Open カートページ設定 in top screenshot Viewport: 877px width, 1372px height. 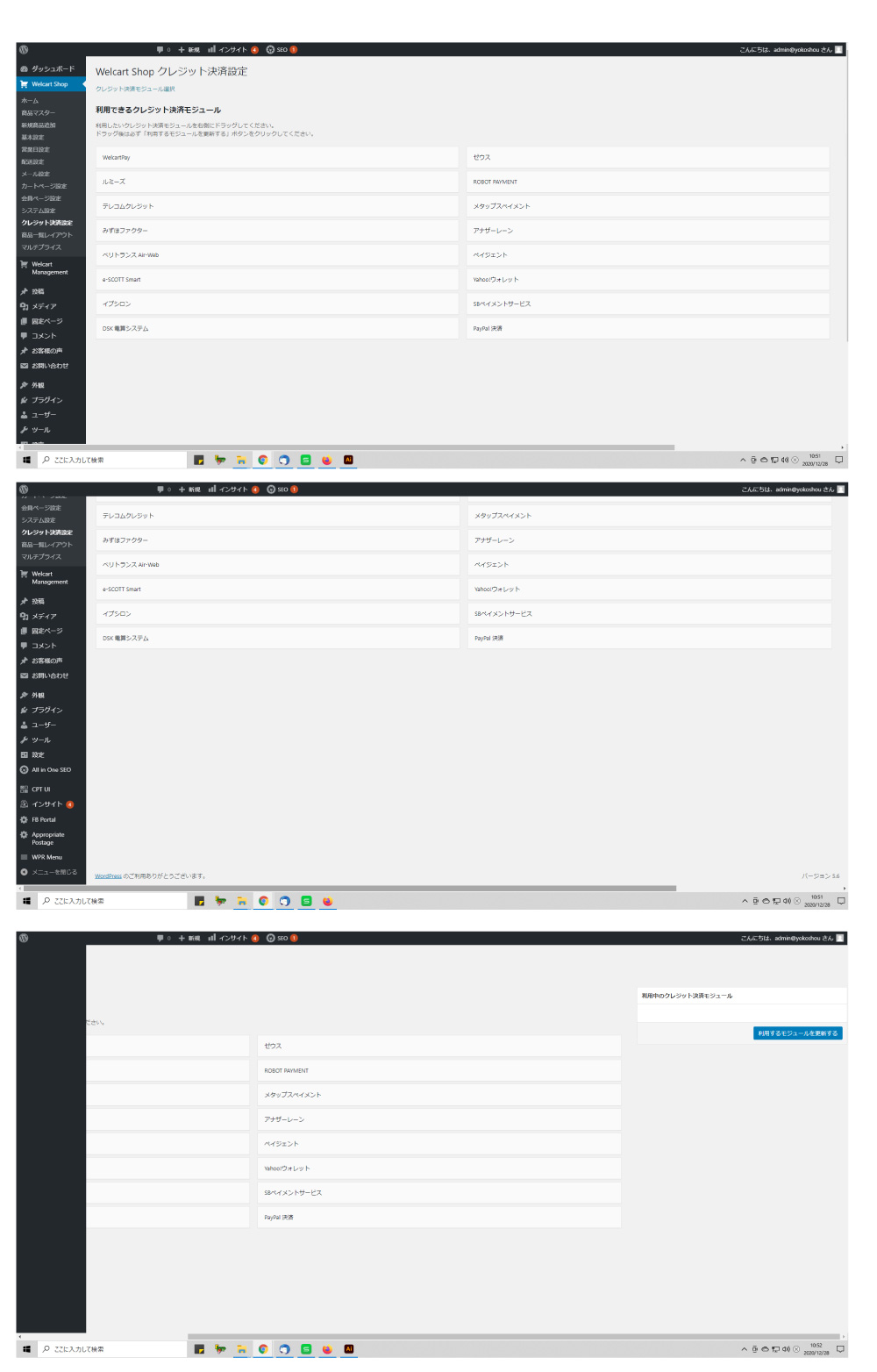(x=44, y=186)
